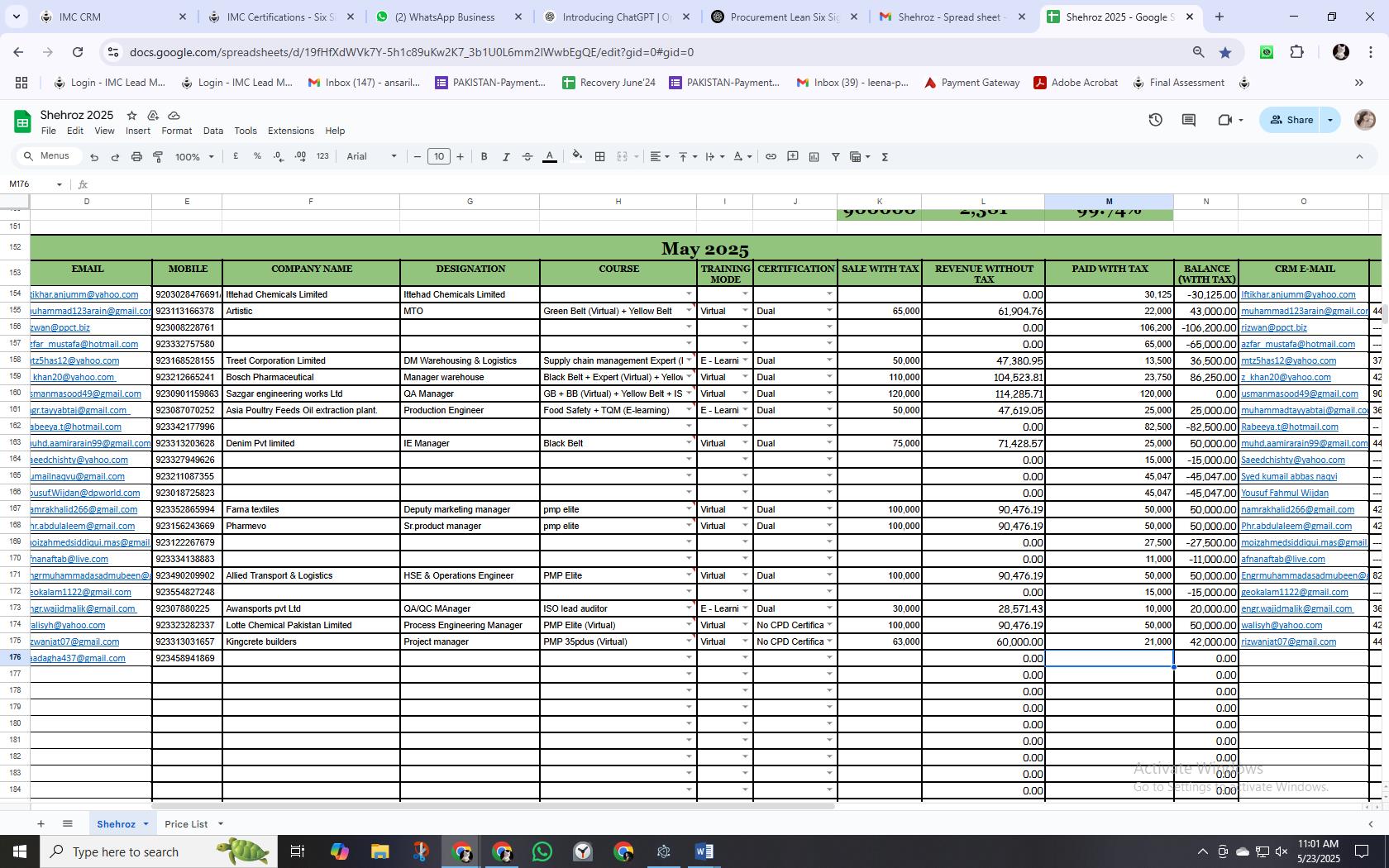Image resolution: width=1389 pixels, height=868 pixels.
Task: Search menus with the Menus box
Action: click(x=49, y=156)
